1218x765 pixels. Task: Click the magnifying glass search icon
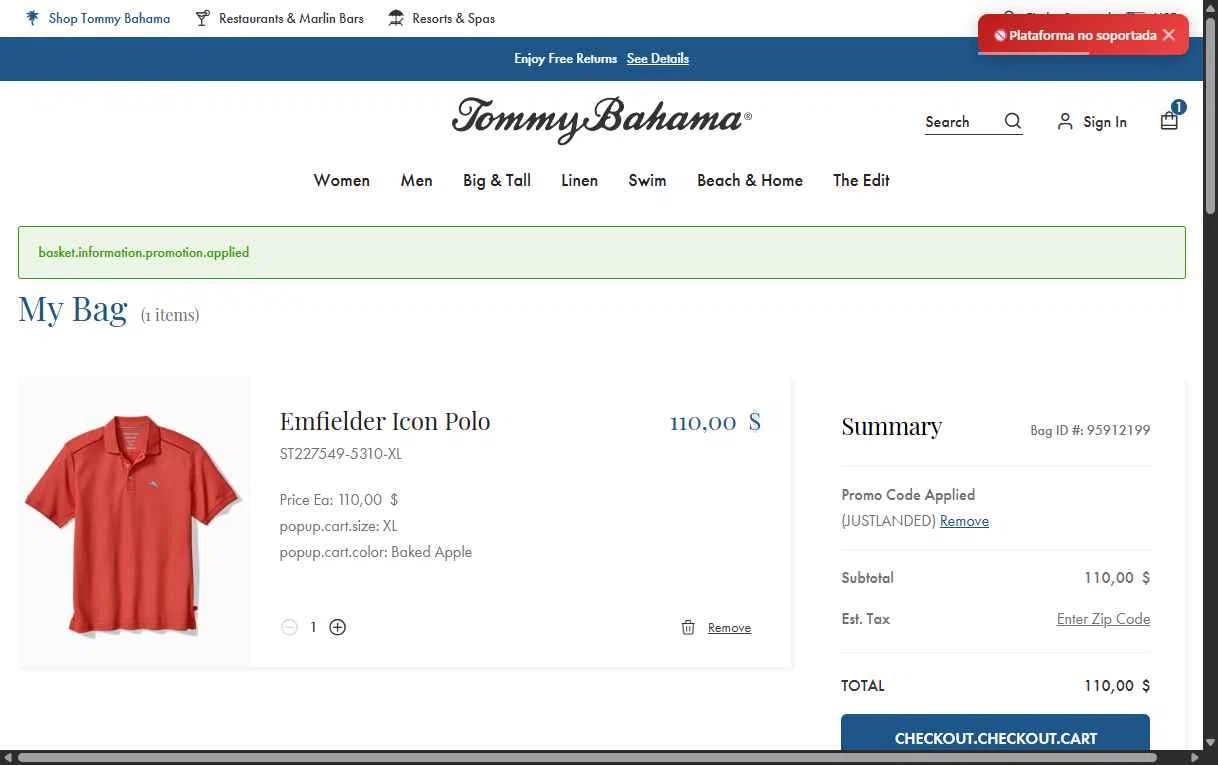point(1013,121)
